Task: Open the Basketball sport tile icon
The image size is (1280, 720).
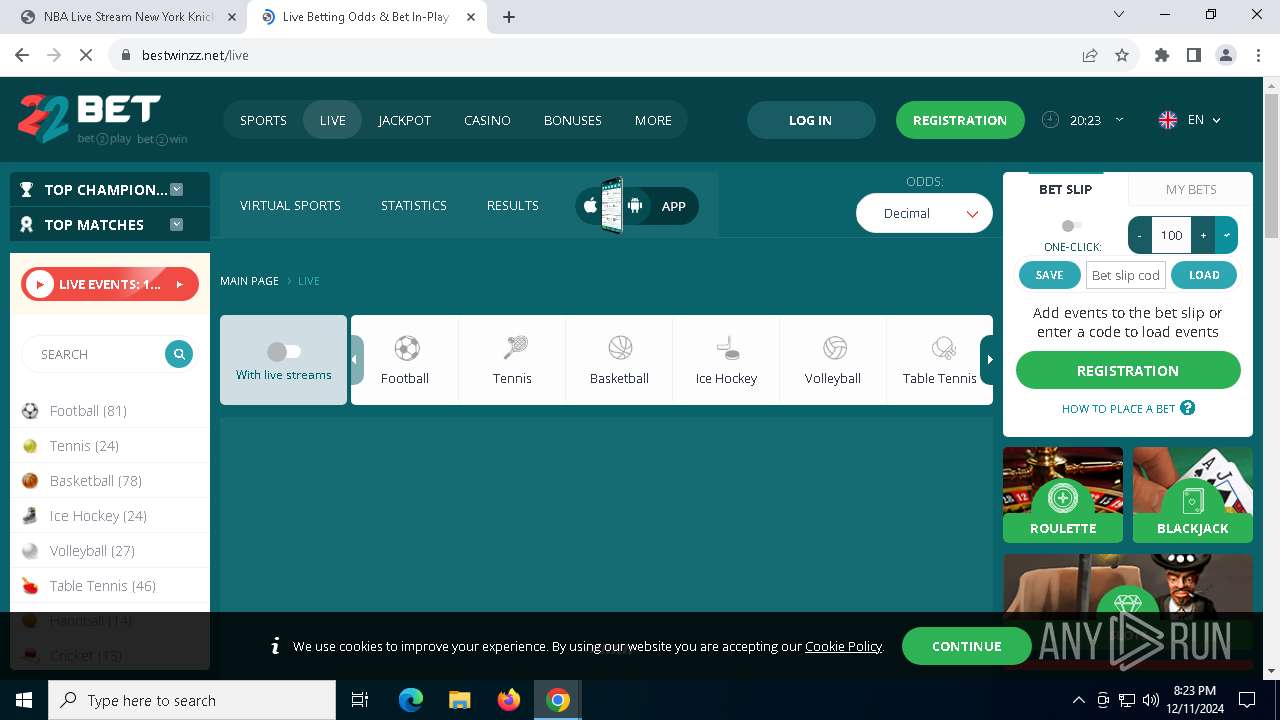Action: pyautogui.click(x=620, y=348)
